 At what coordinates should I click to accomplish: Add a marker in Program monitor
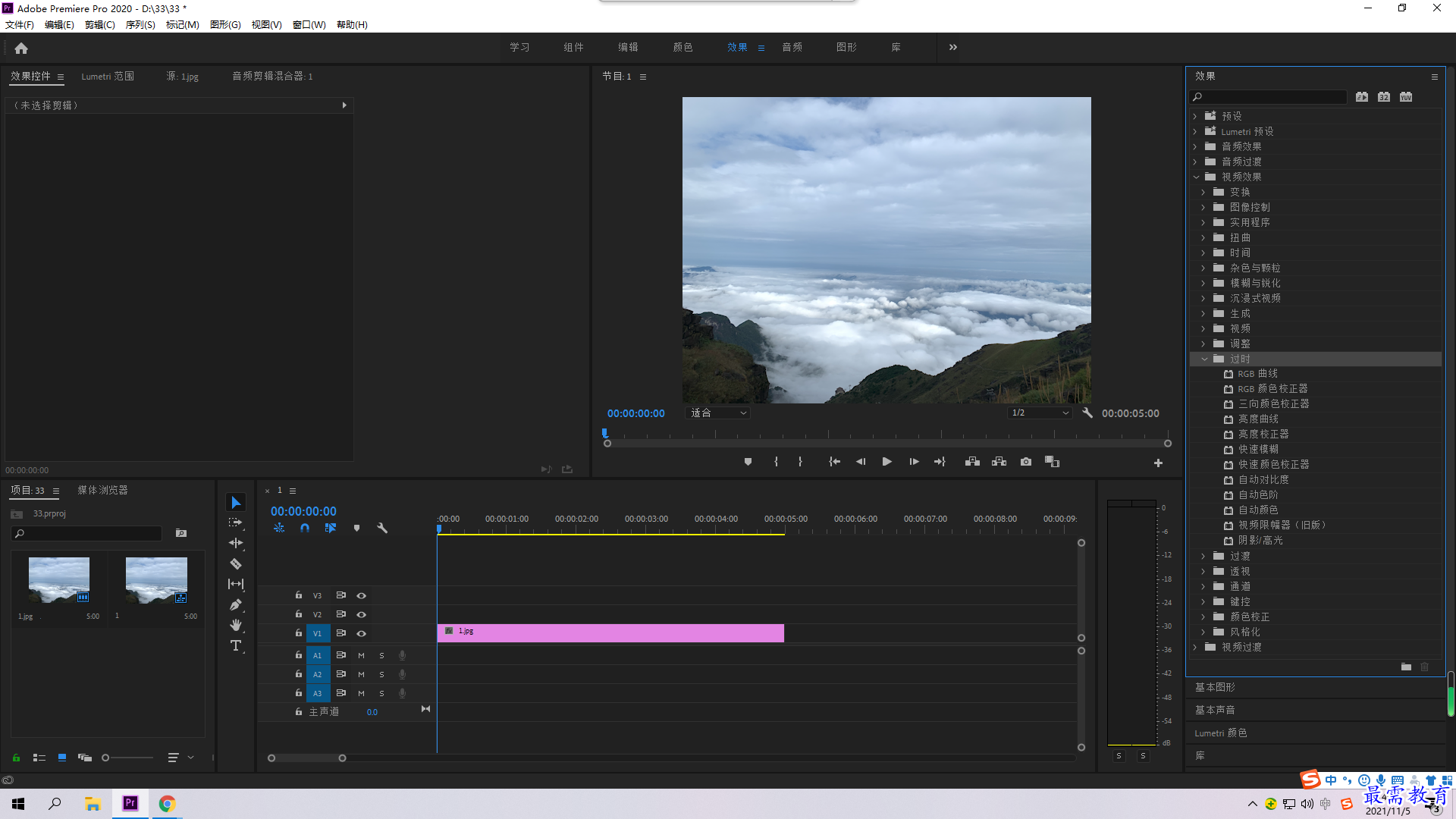click(x=748, y=462)
